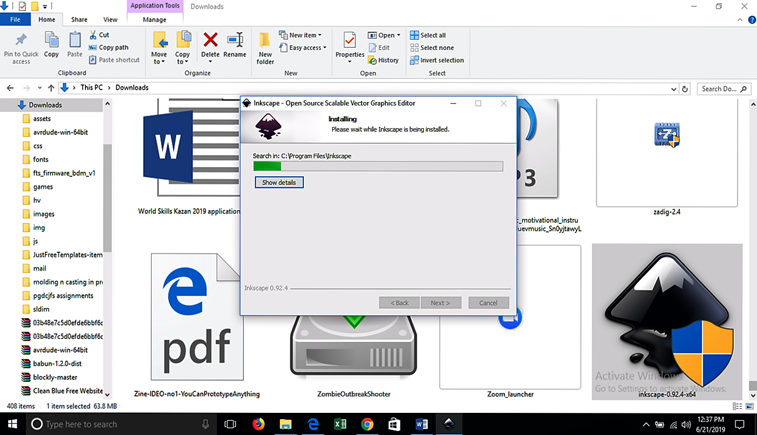Click the Rename icon
Screen dimensions: 757x435
pos(235,40)
